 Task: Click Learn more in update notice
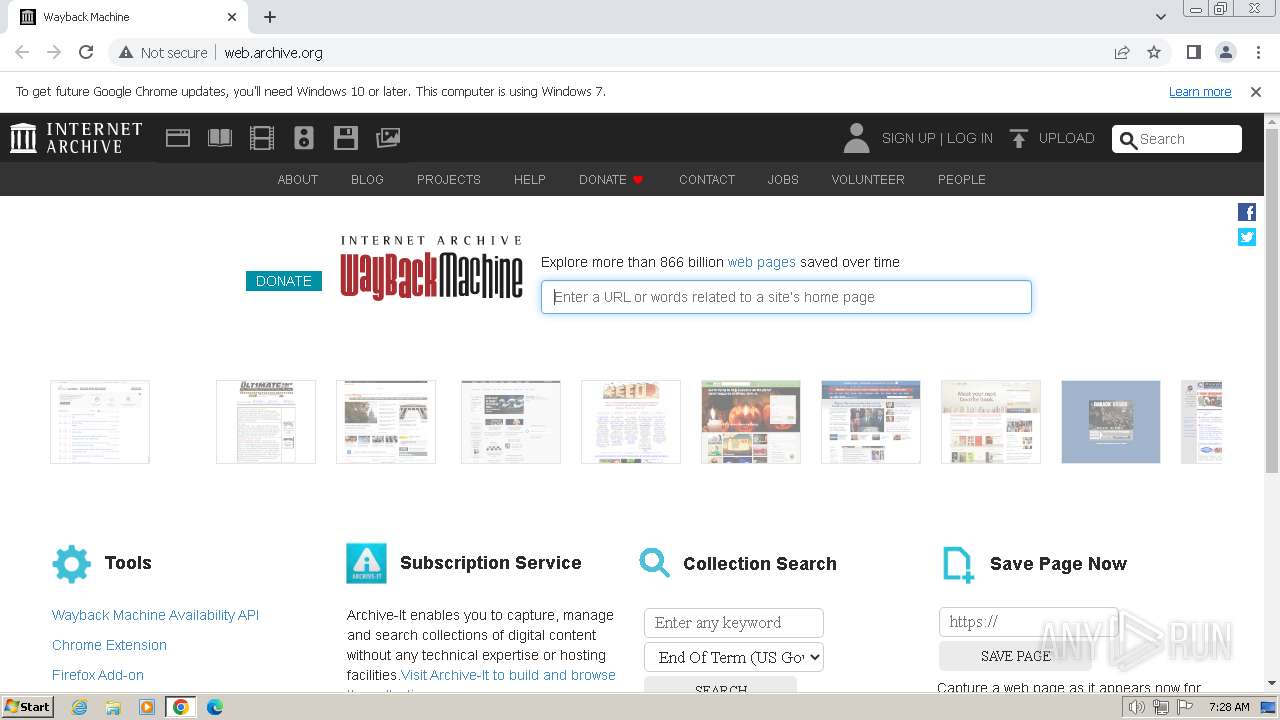(x=1200, y=91)
